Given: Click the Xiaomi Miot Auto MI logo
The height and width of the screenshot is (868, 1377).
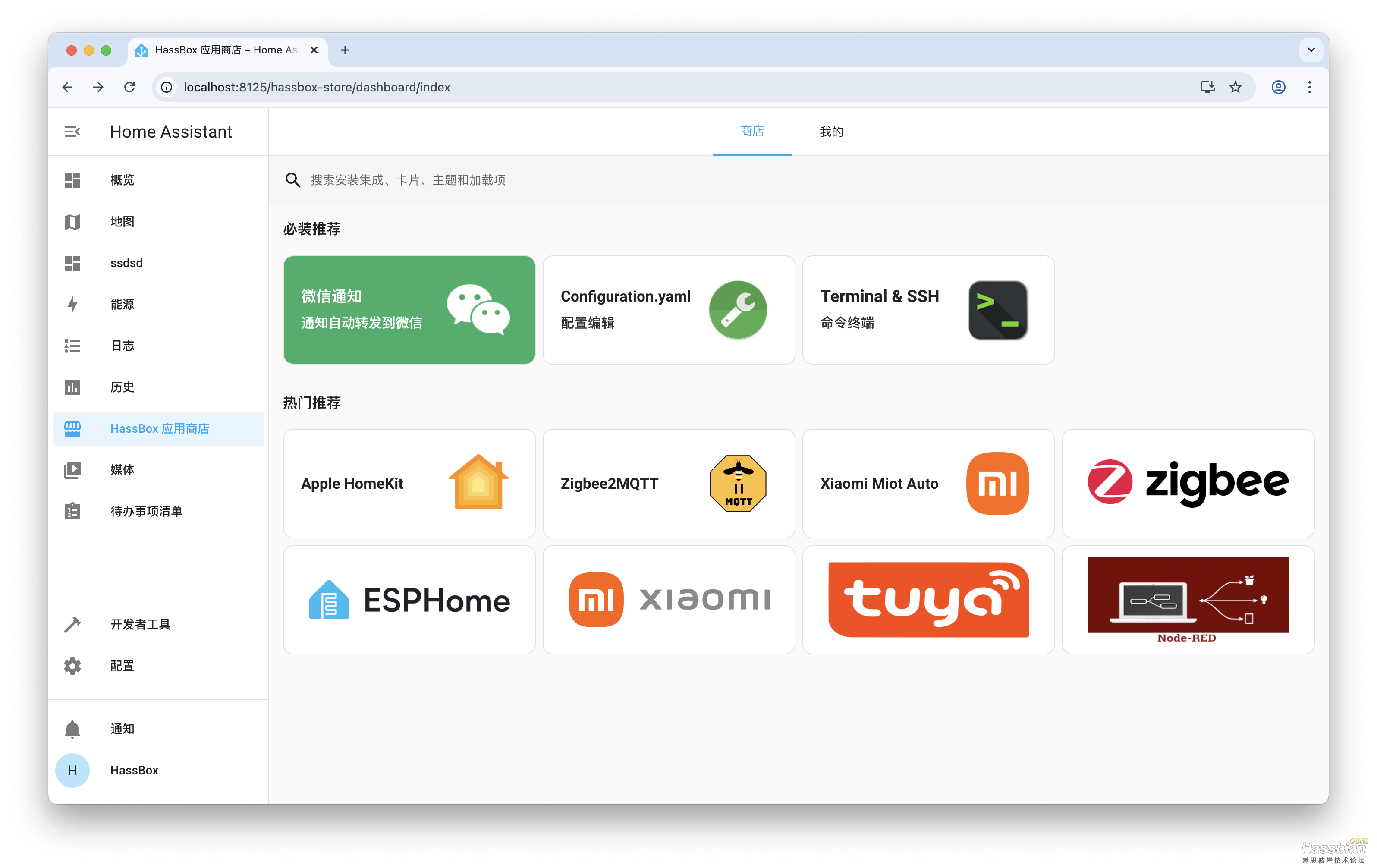Looking at the screenshot, I should pos(998,483).
